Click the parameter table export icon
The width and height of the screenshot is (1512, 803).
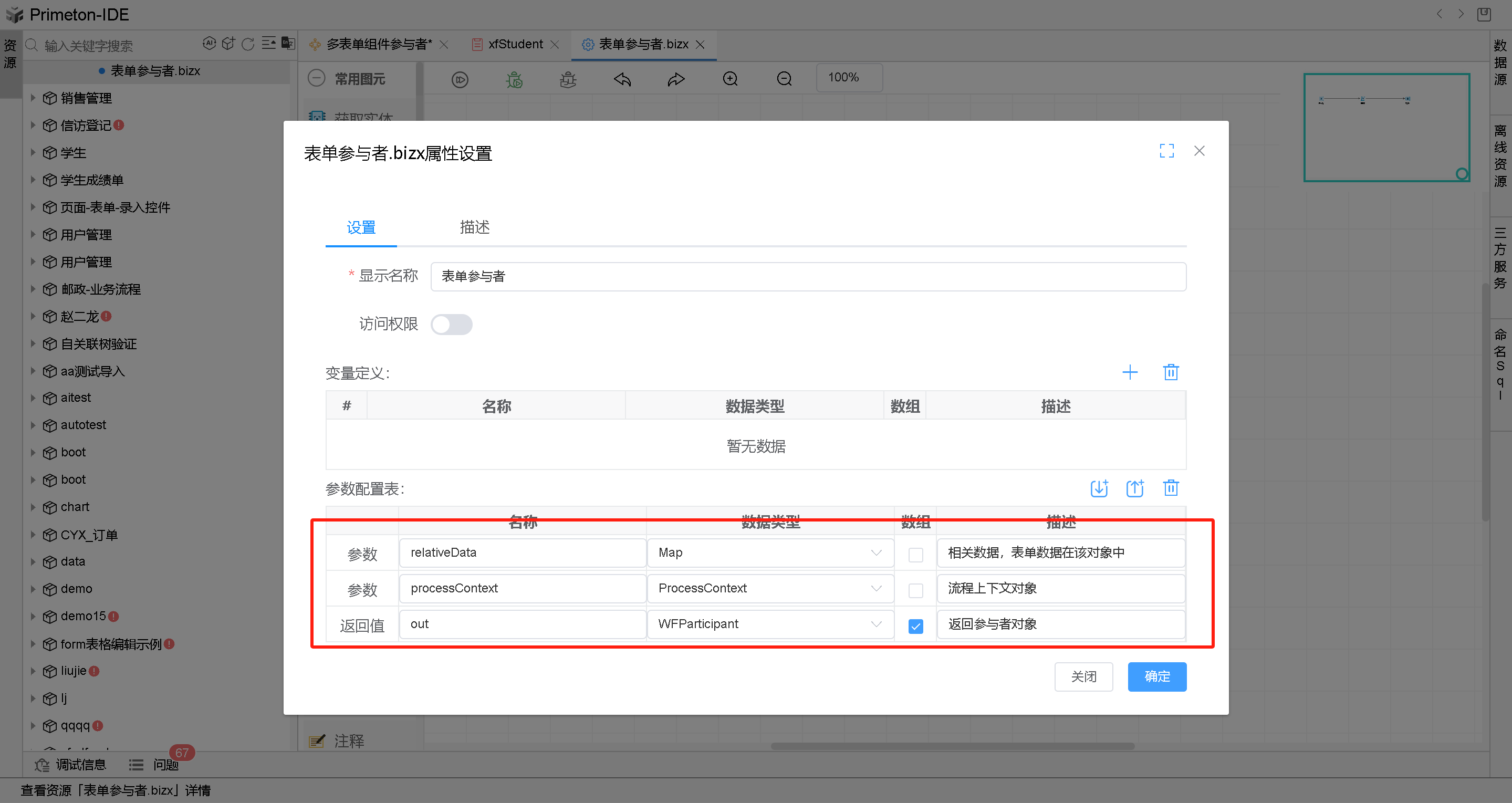(1134, 488)
